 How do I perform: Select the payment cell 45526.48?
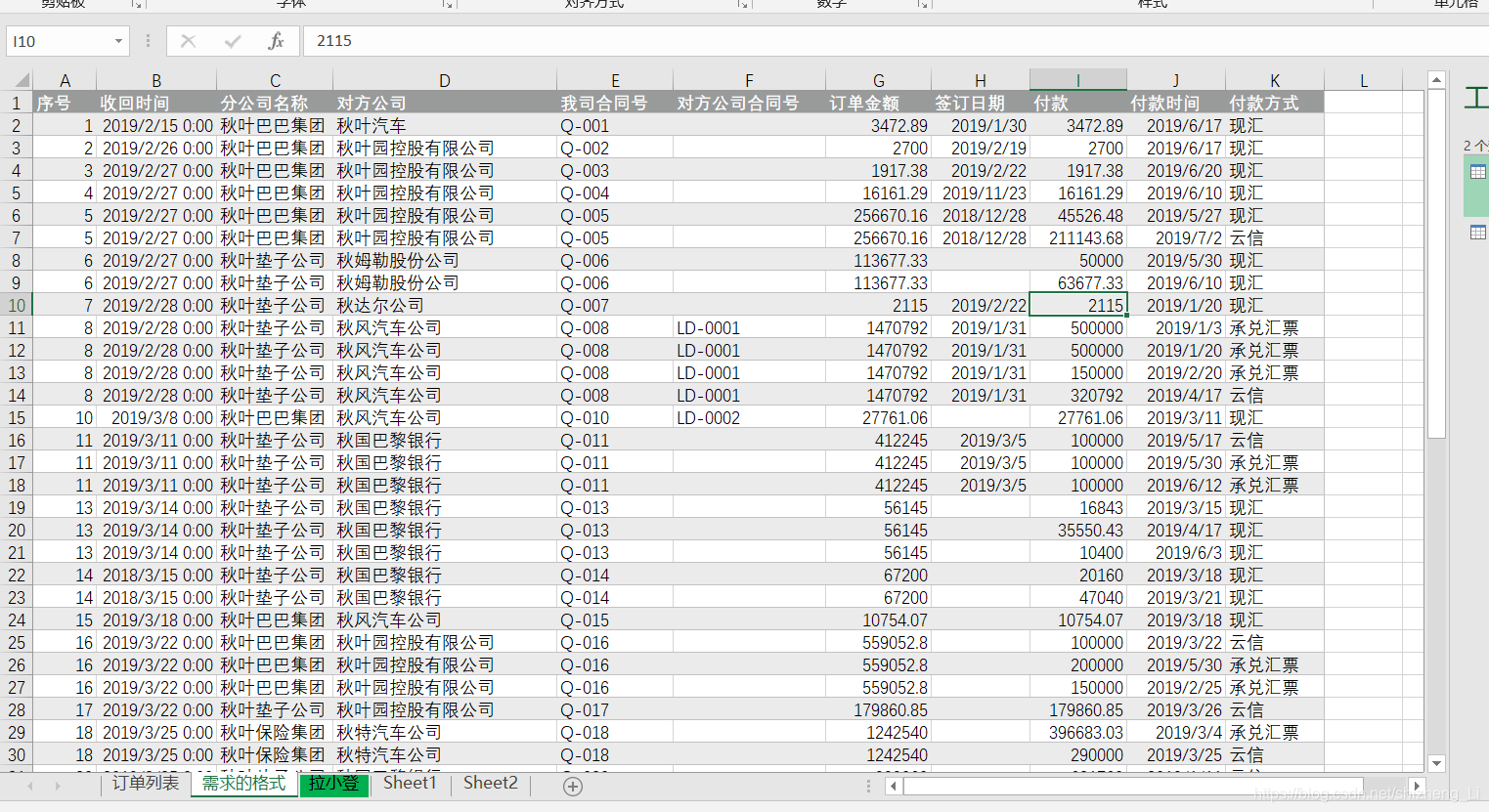tap(1078, 215)
